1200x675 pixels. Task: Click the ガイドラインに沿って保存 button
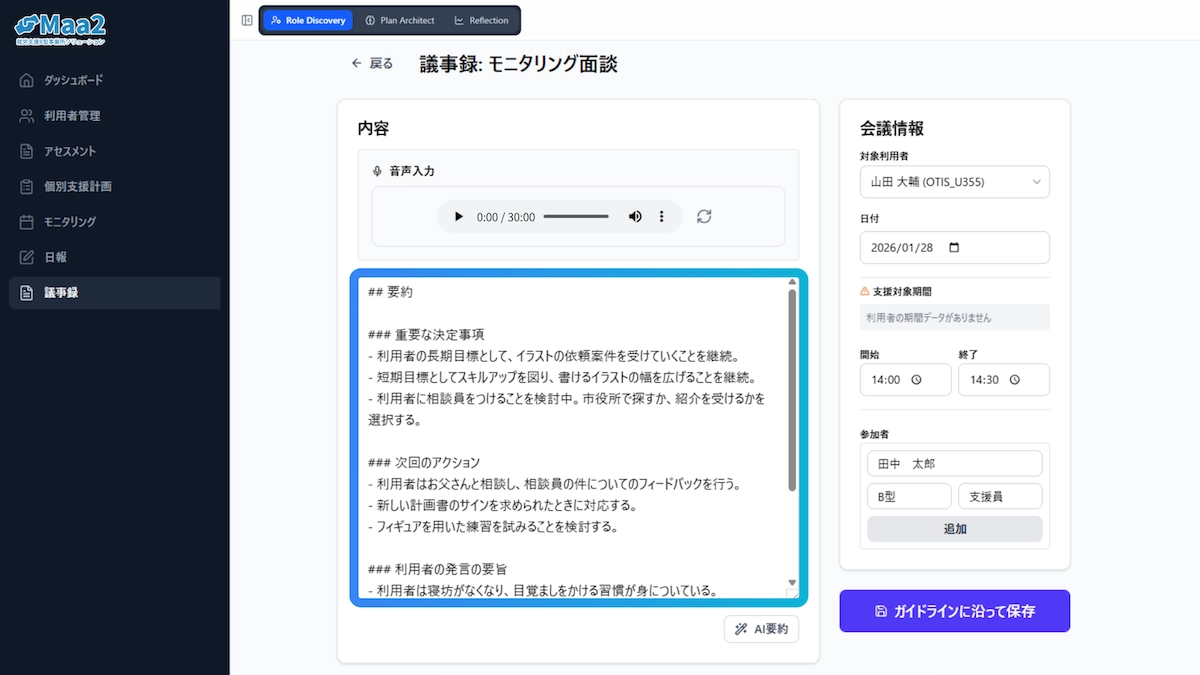coord(954,611)
